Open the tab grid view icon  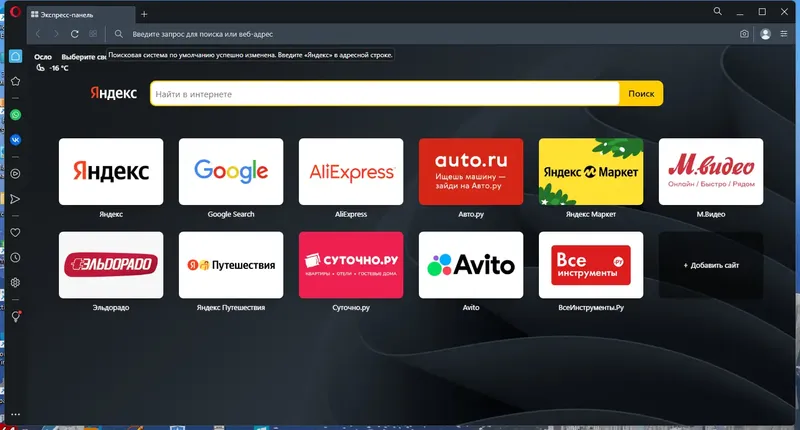[x=93, y=34]
